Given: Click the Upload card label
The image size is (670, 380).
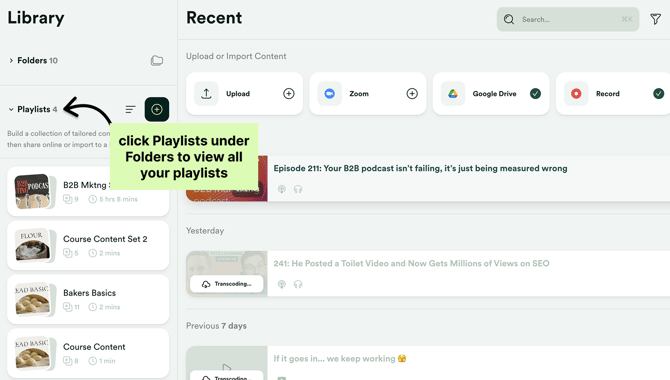Looking at the screenshot, I should 238,94.
